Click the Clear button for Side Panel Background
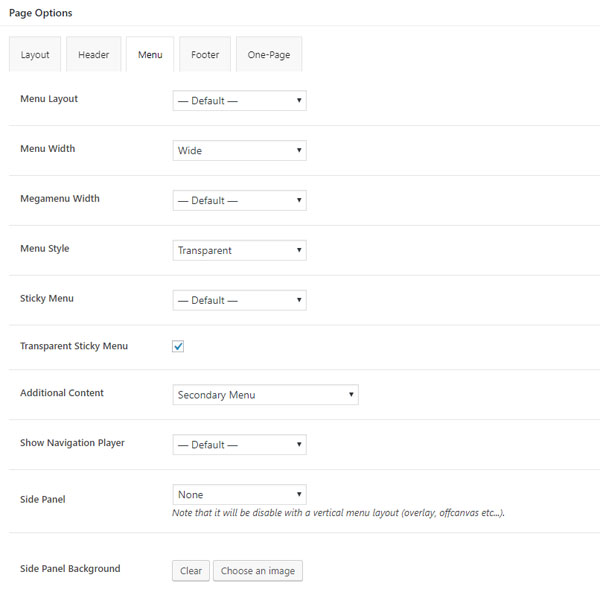Screen dimensions: 600x601 click(x=191, y=571)
